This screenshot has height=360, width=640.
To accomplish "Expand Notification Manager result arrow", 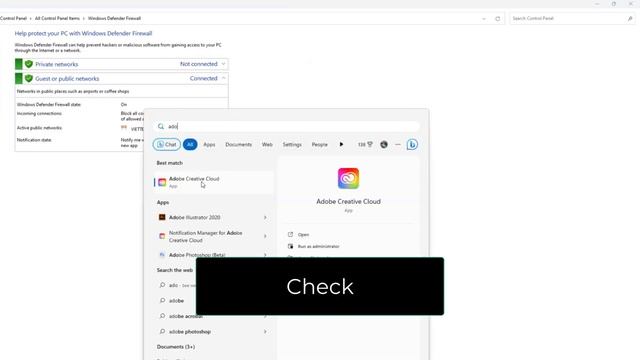I will tap(265, 236).
